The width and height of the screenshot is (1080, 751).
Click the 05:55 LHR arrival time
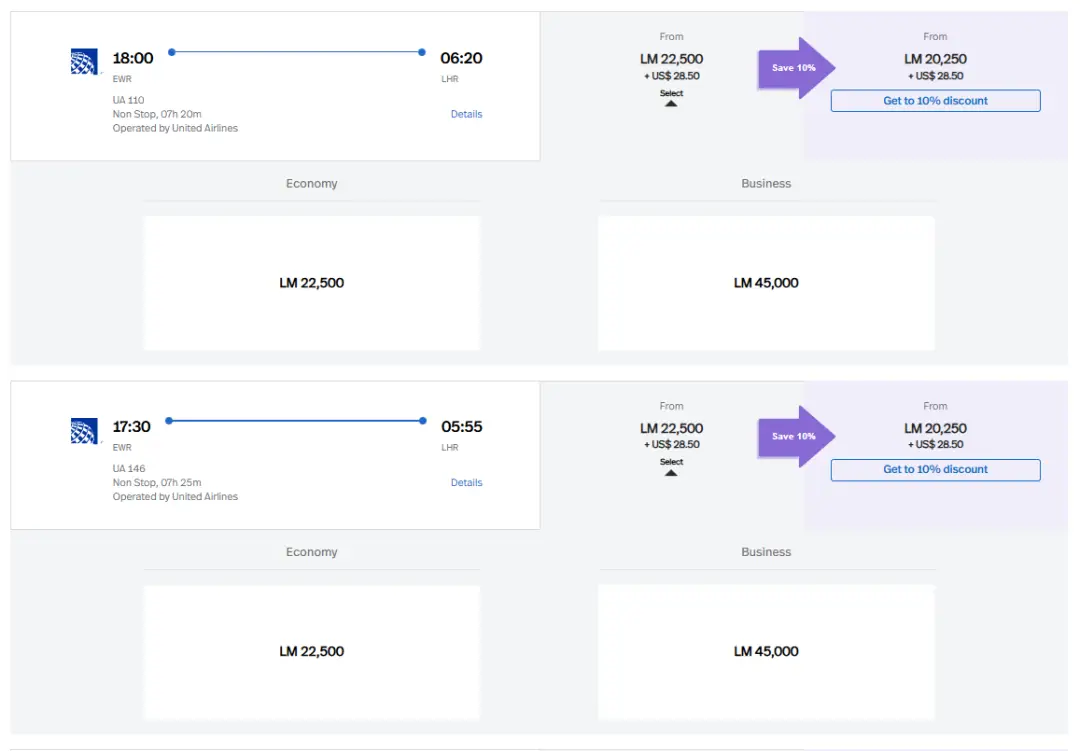(x=461, y=427)
